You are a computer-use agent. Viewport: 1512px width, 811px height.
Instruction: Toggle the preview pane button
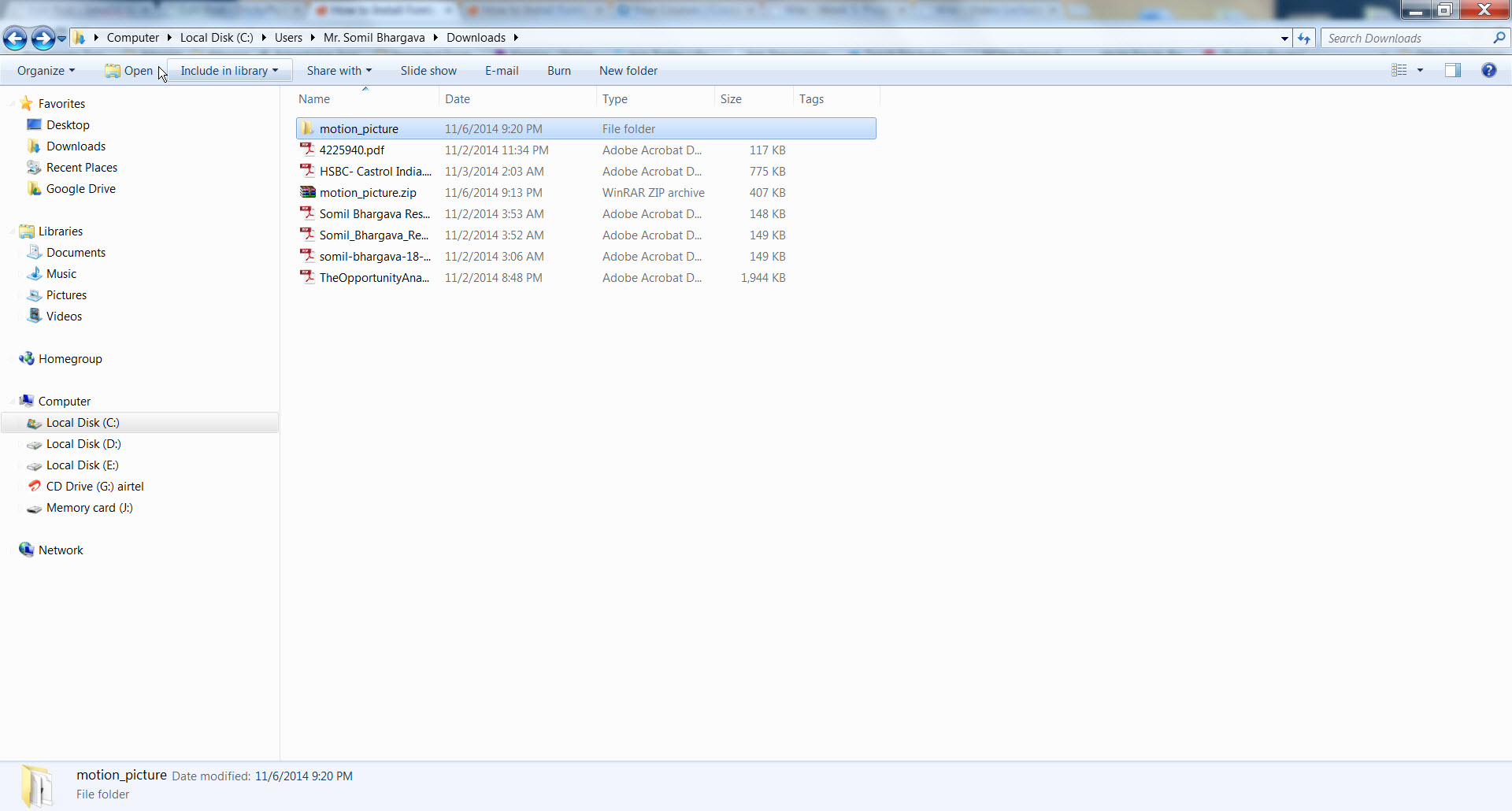1453,70
